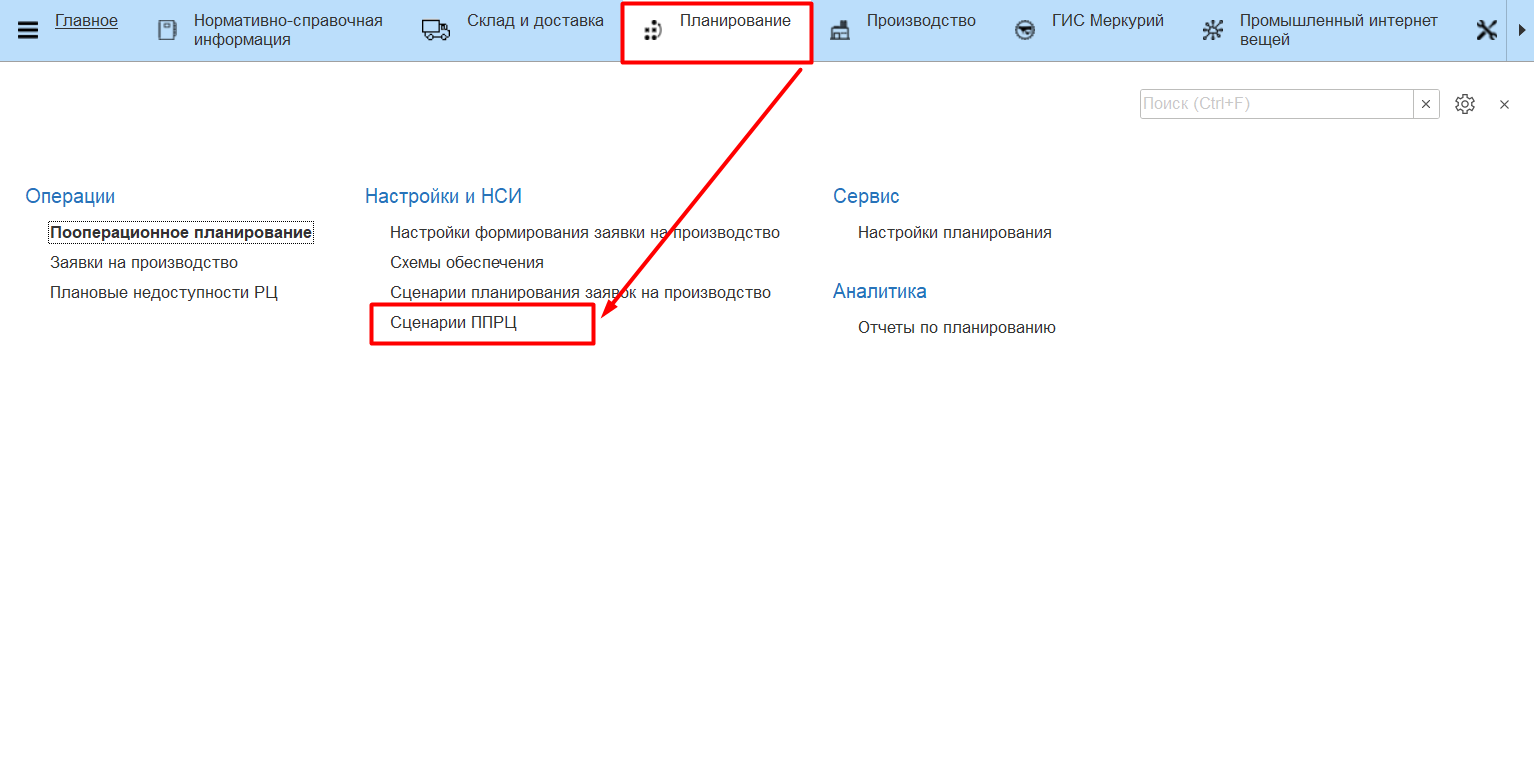
Task: Open Отчеты по планированию
Action: [957, 328]
